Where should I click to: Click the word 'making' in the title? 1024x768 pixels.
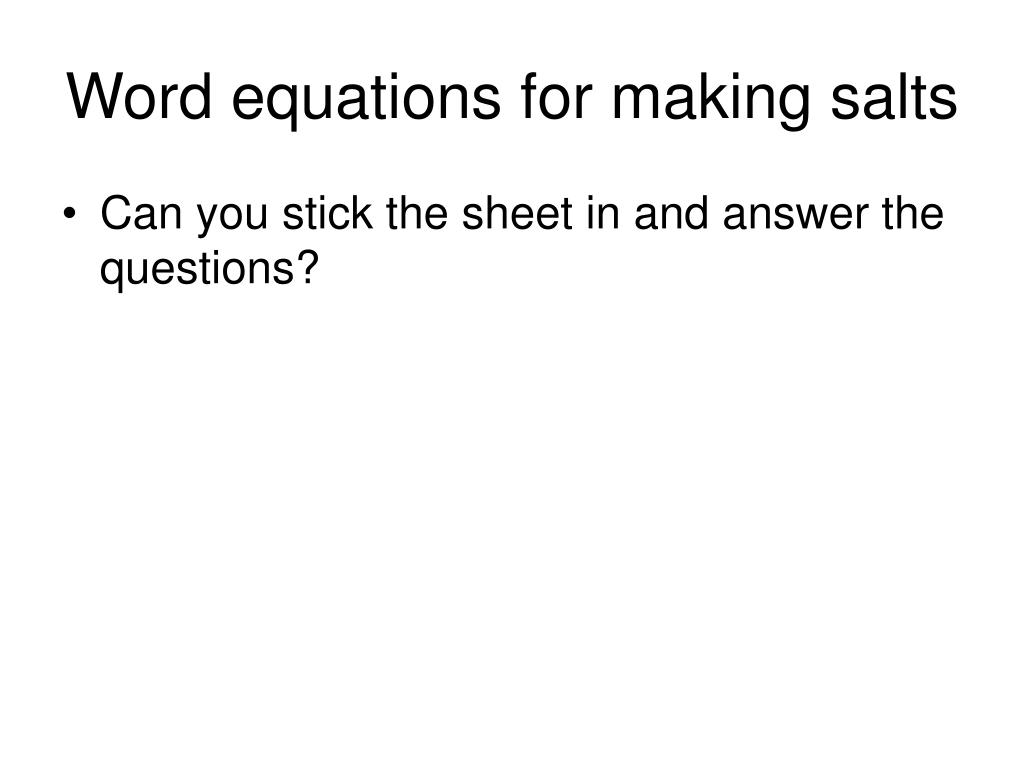coord(711,99)
